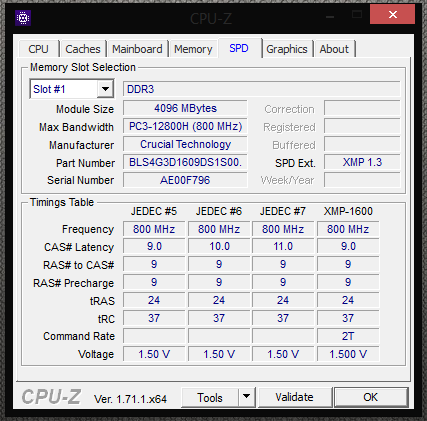
Task: Go to the About tab
Action: (x=334, y=49)
